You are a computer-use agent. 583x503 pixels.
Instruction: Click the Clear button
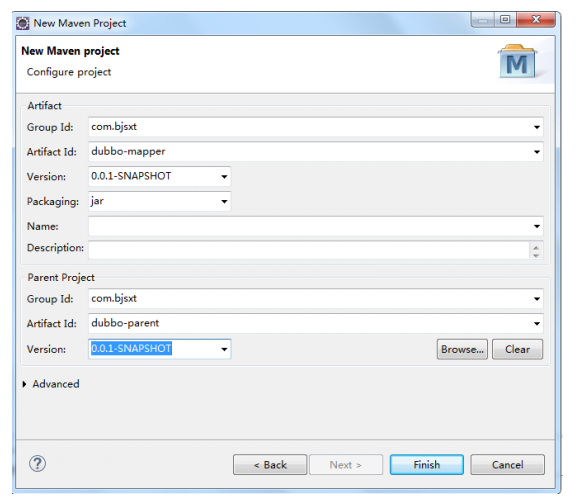[518, 349]
